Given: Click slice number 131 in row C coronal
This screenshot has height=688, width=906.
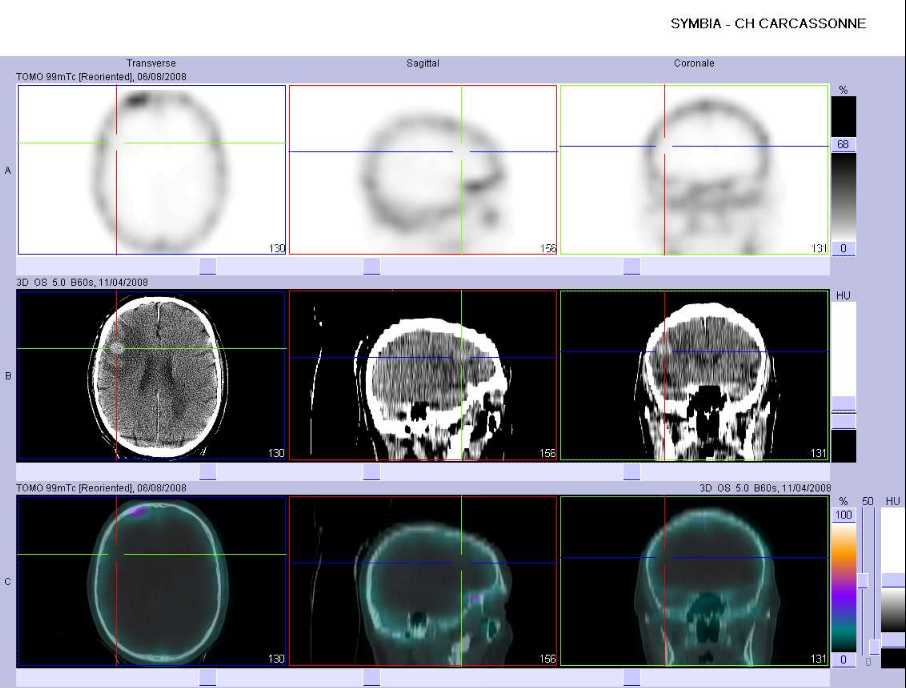Looking at the screenshot, I should 819,659.
